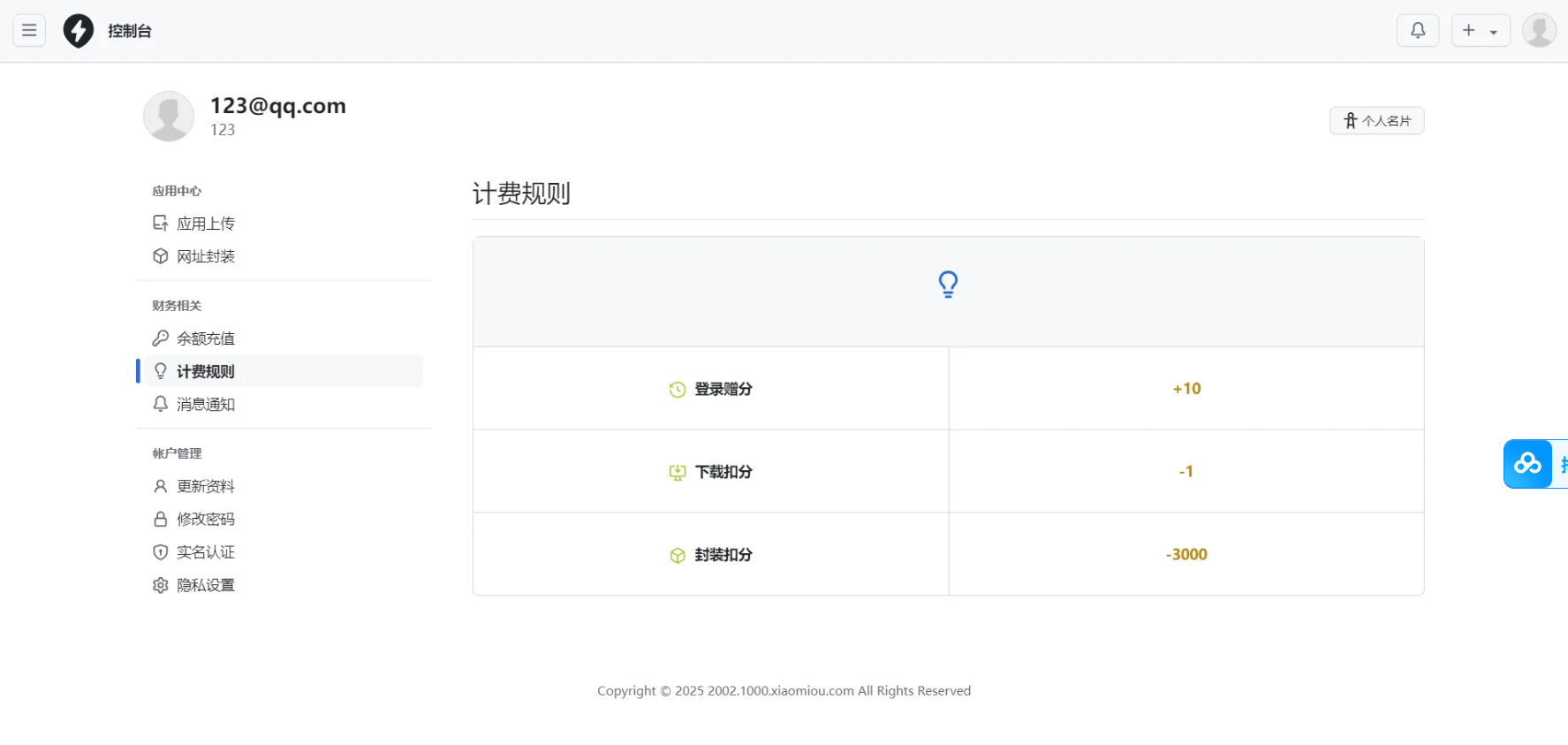The image size is (1568, 745).
Task: Open 隐私设置 privacy settings
Action: [205, 585]
